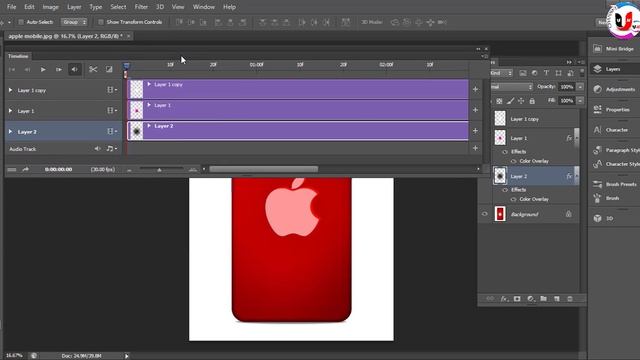Click Create new group folder icon
The image size is (640, 360).
click(543, 299)
